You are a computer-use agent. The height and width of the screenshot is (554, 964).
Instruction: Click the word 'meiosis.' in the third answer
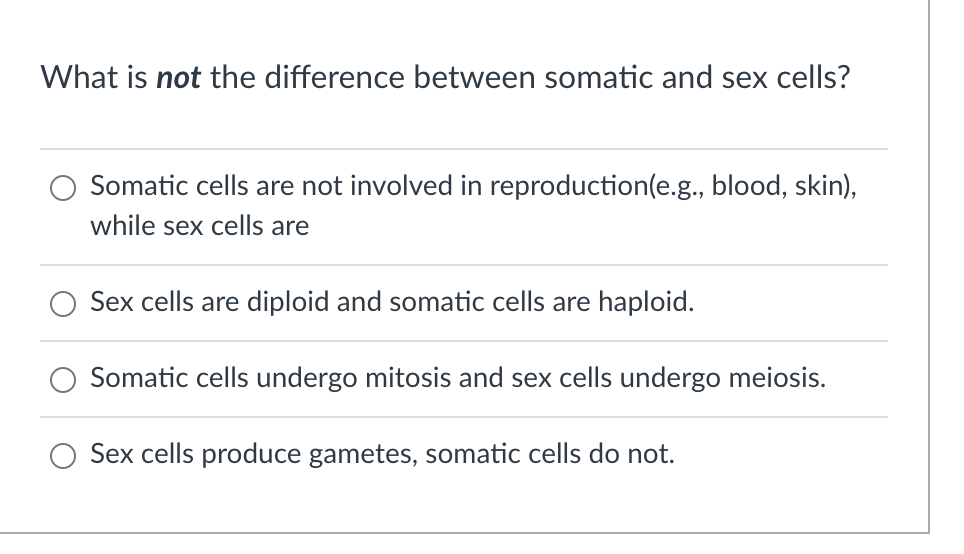coord(777,378)
